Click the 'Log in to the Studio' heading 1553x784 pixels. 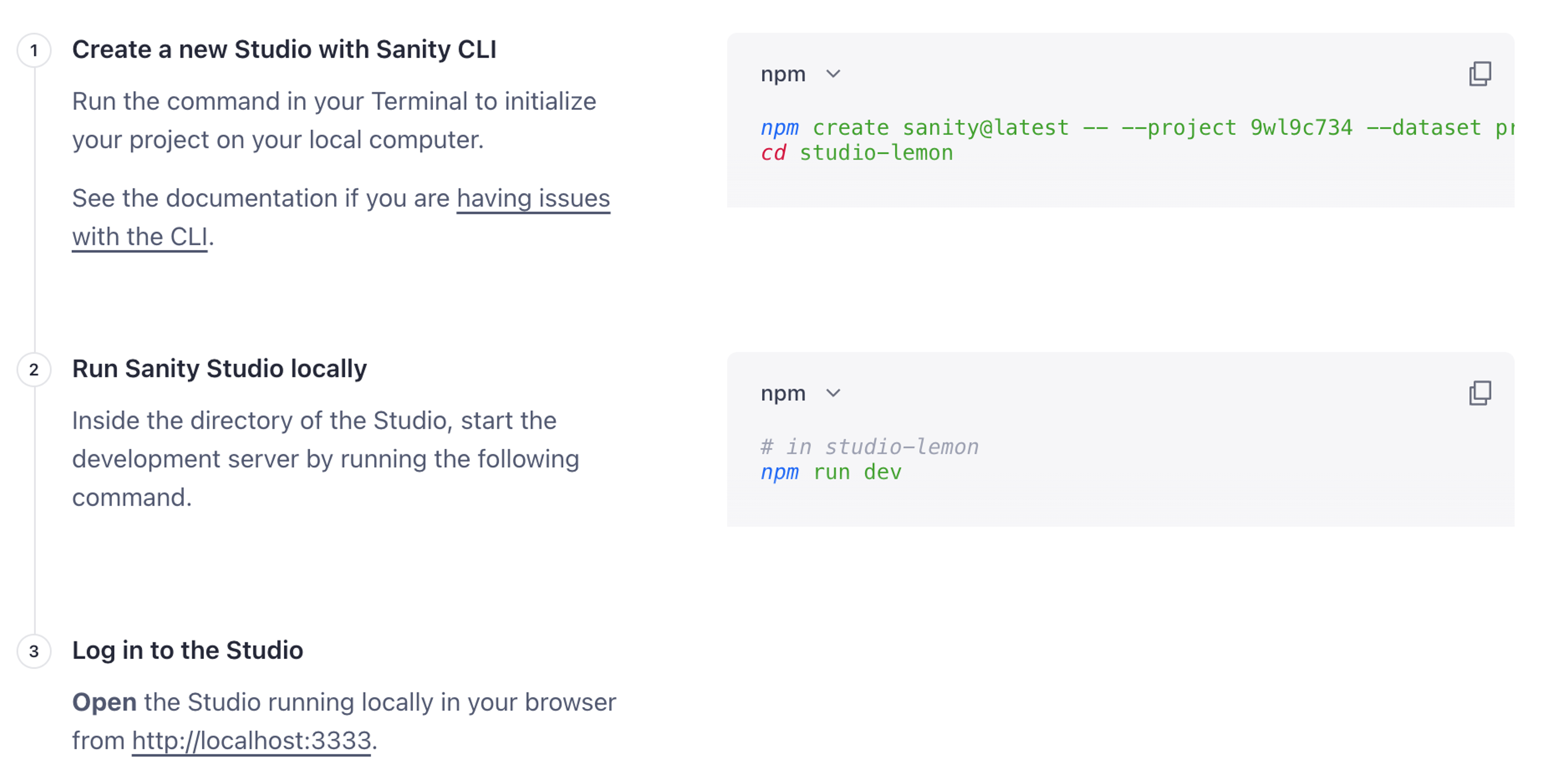(188, 650)
